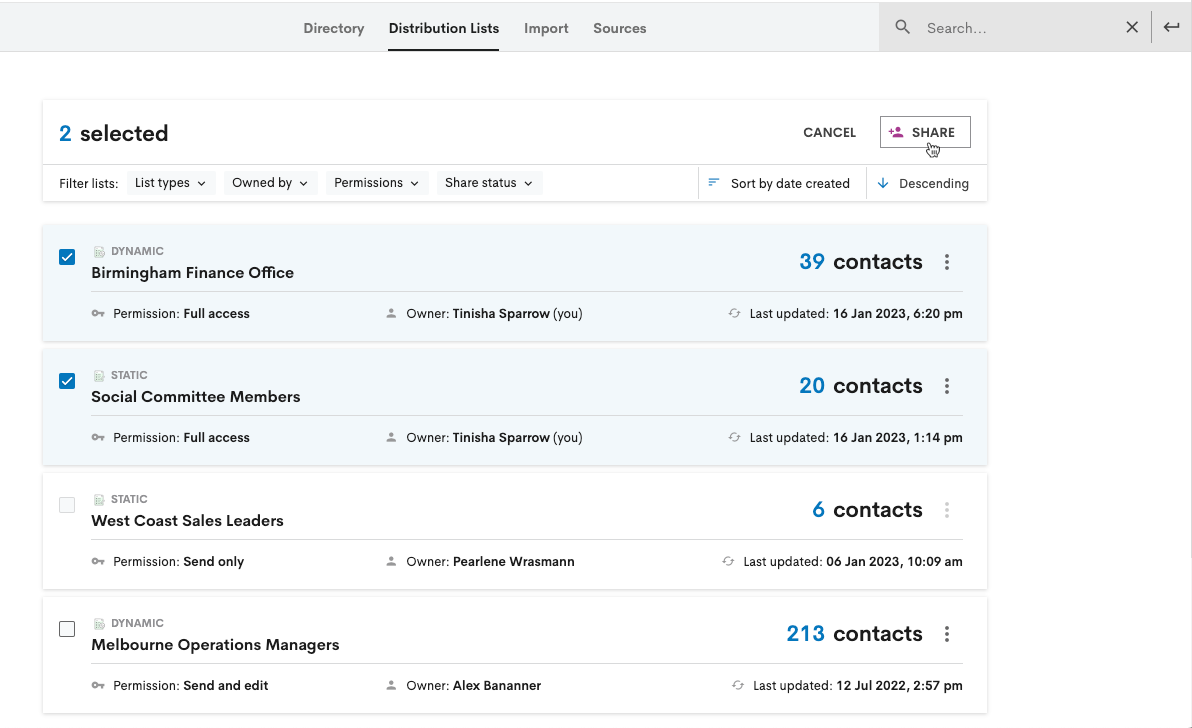Click the '2 selected' heading
The height and width of the screenshot is (728, 1192).
(114, 133)
